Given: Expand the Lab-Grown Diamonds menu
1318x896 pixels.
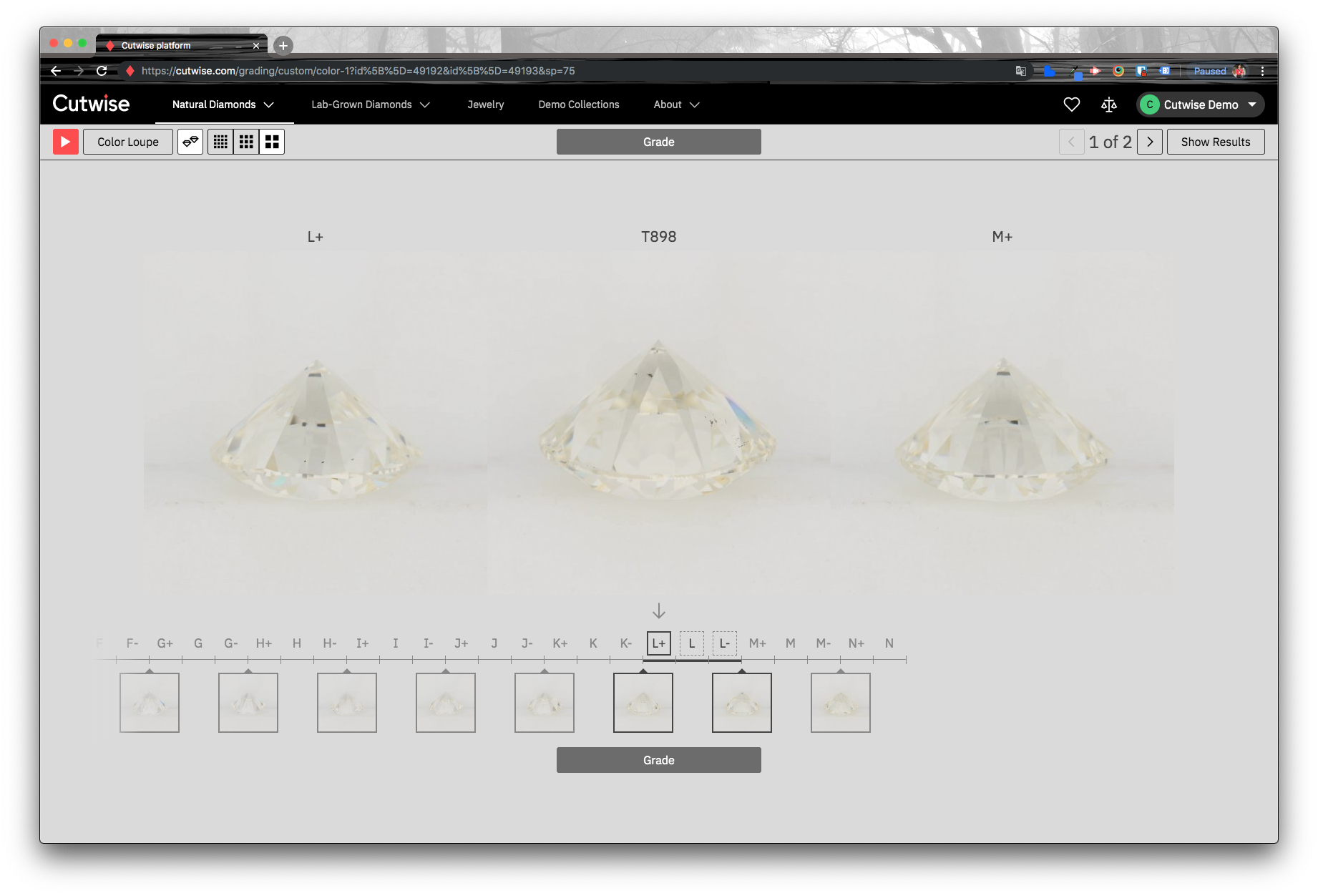Looking at the screenshot, I should click(371, 104).
